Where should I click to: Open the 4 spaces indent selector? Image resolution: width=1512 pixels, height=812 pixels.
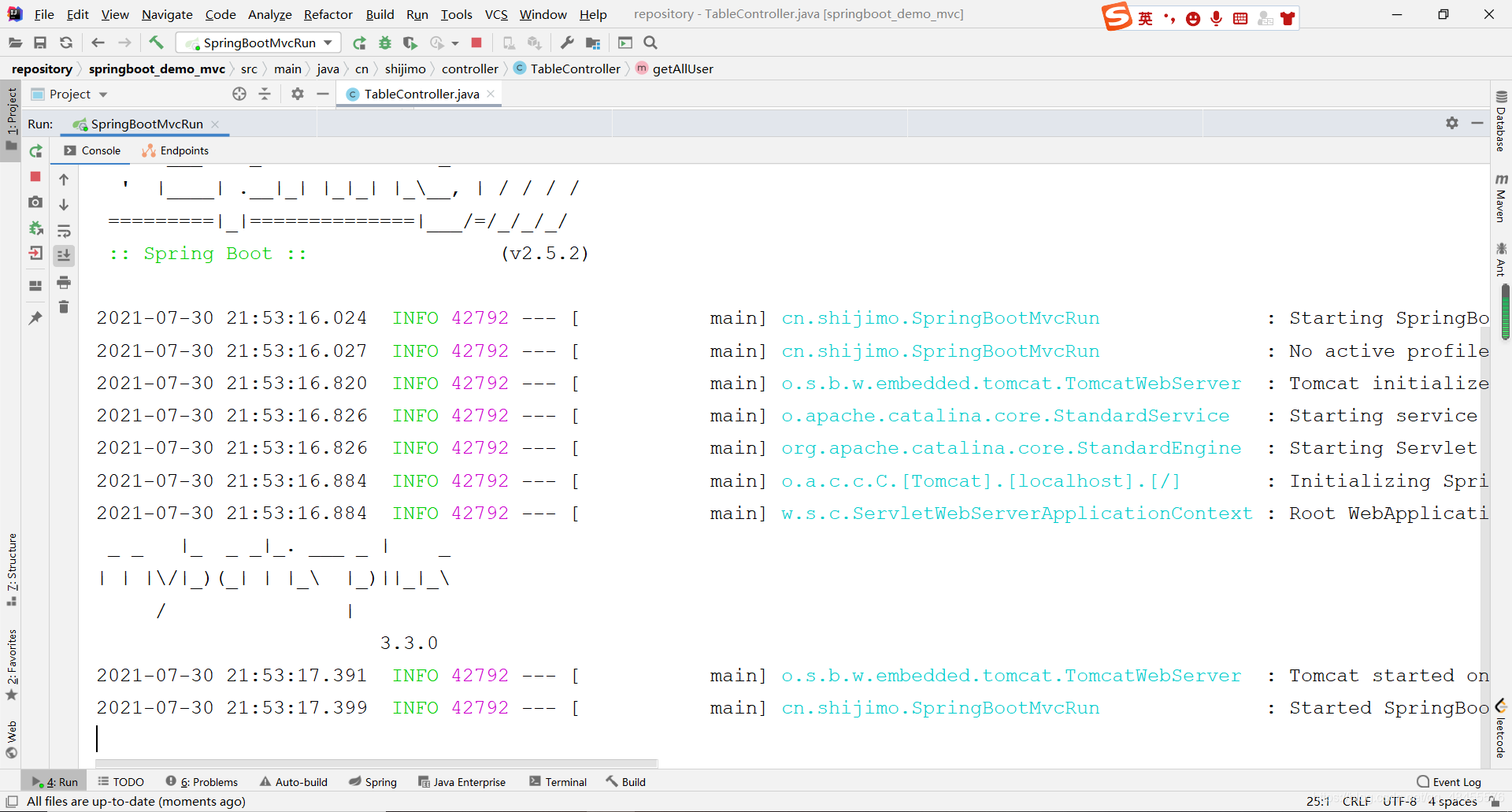tap(1453, 802)
